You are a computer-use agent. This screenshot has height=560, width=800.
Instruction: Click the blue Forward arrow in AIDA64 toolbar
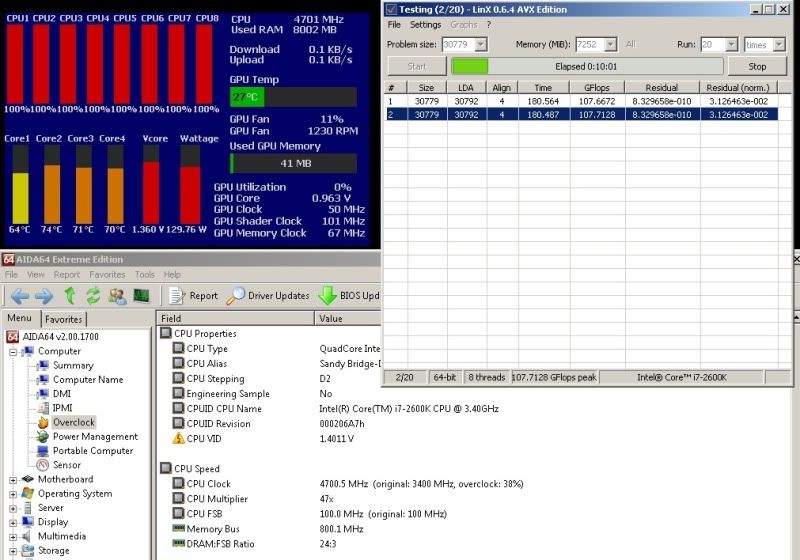coord(44,296)
